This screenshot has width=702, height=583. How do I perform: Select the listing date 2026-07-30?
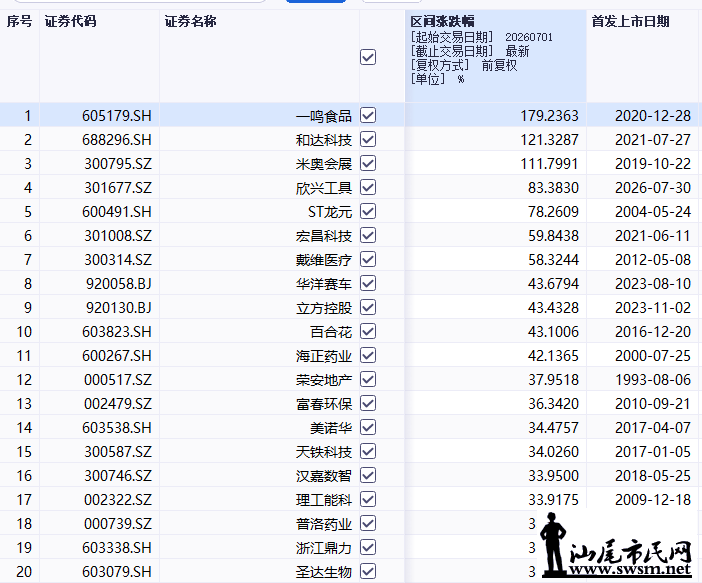pyautogui.click(x=653, y=188)
